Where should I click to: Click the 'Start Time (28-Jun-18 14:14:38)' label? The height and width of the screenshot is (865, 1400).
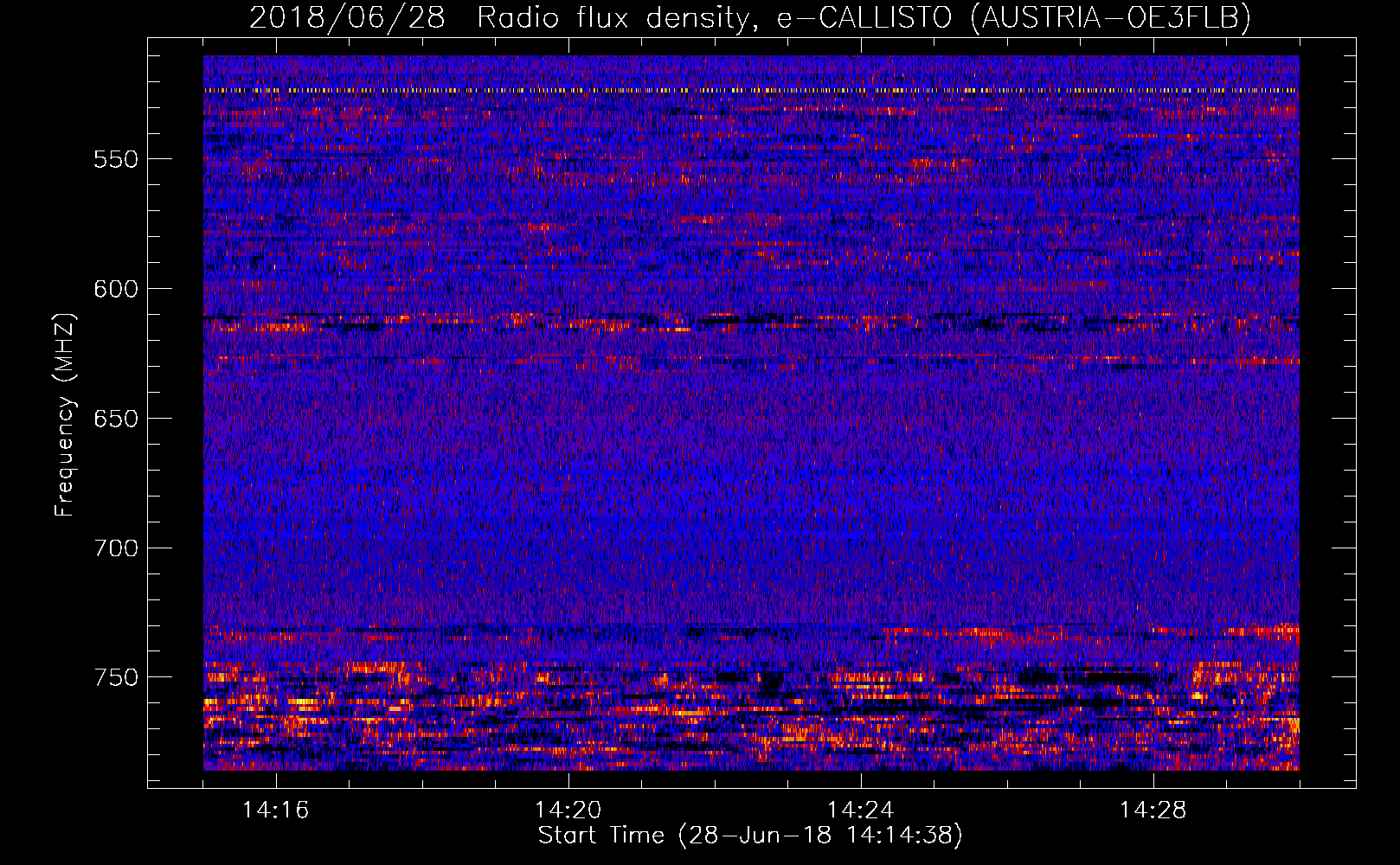[750, 835]
